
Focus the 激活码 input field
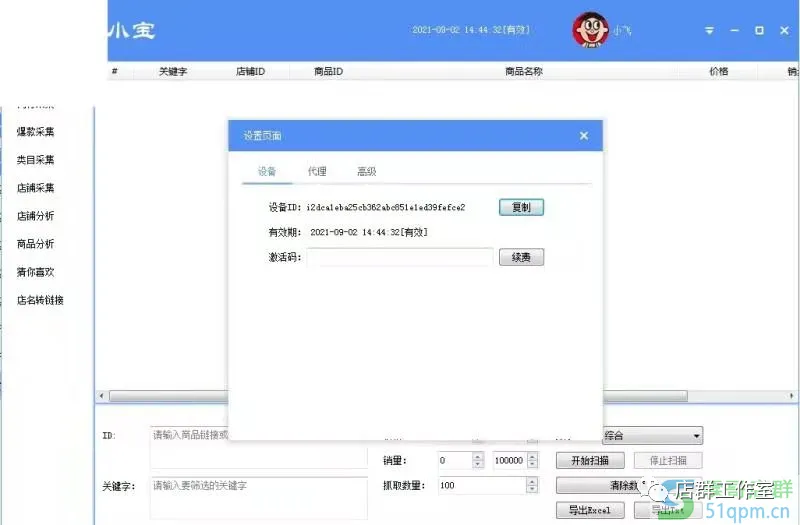coord(399,257)
